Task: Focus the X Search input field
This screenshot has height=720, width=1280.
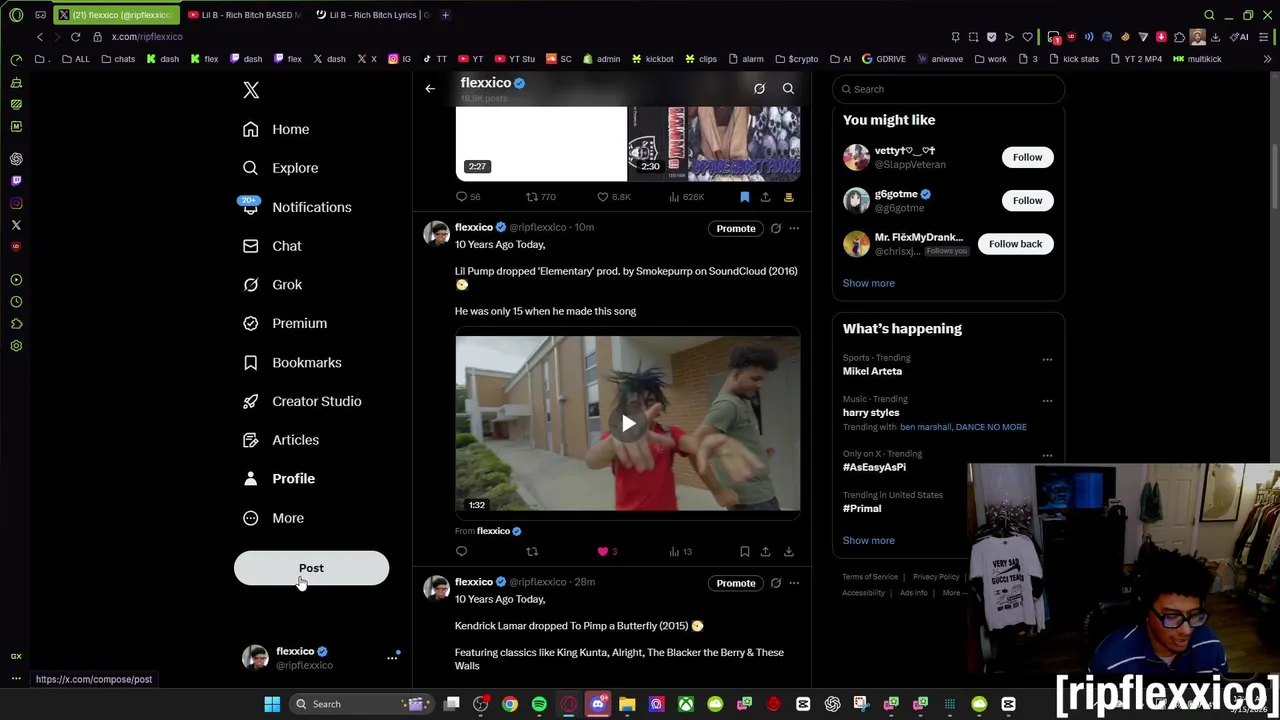Action: tap(948, 89)
